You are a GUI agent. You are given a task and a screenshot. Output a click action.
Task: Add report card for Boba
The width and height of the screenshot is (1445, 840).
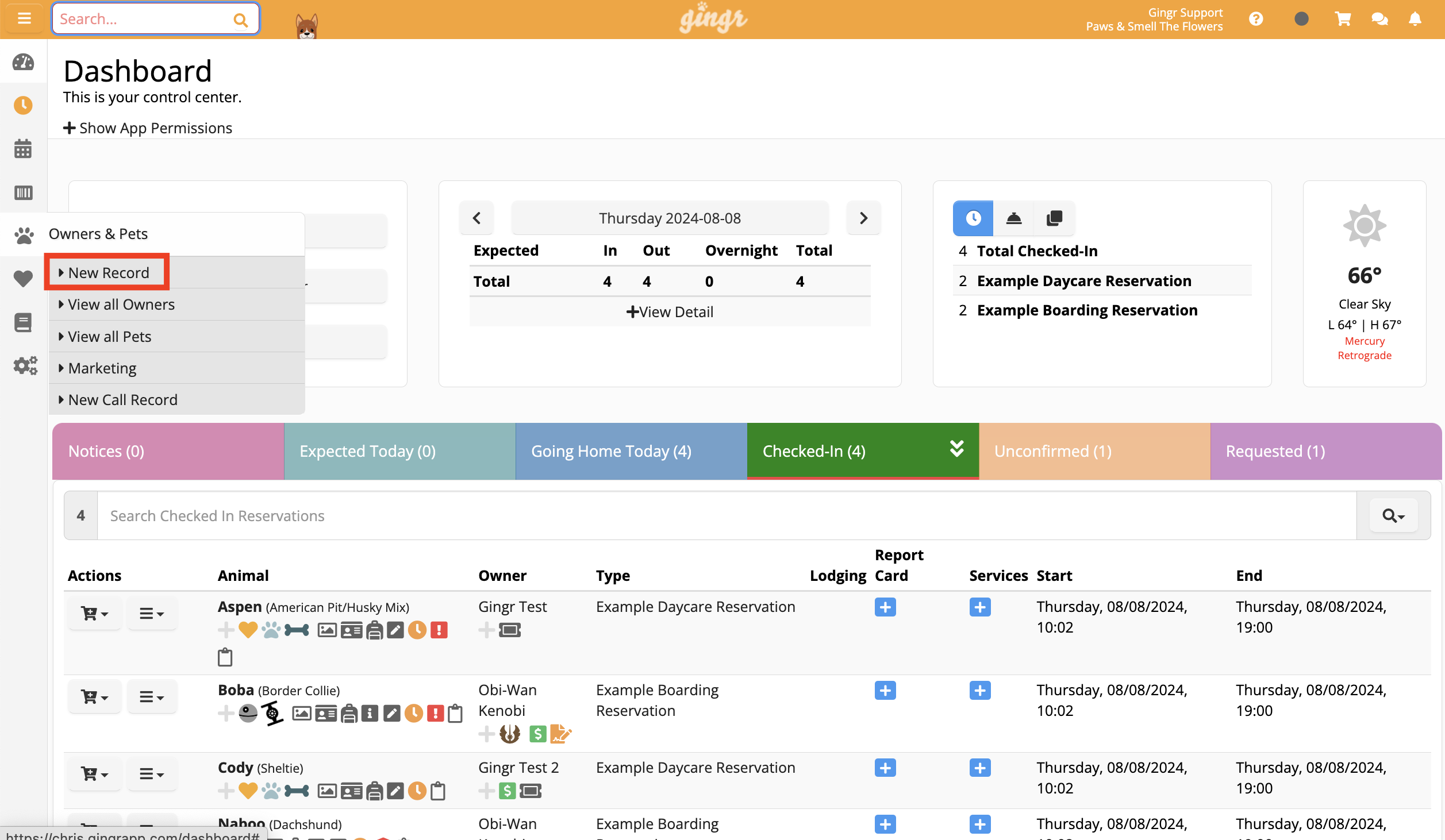point(885,690)
